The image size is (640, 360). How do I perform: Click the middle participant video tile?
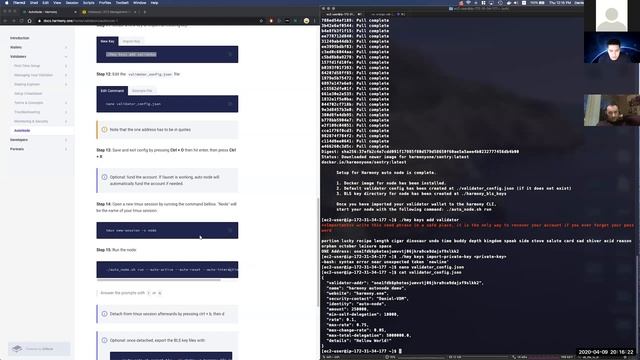[x=612, y=47]
